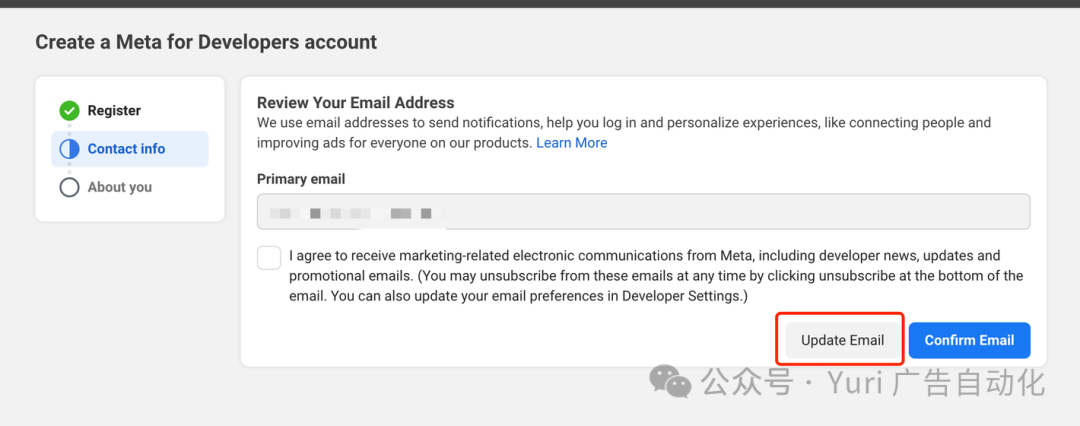Go to the About you step

click(120, 187)
